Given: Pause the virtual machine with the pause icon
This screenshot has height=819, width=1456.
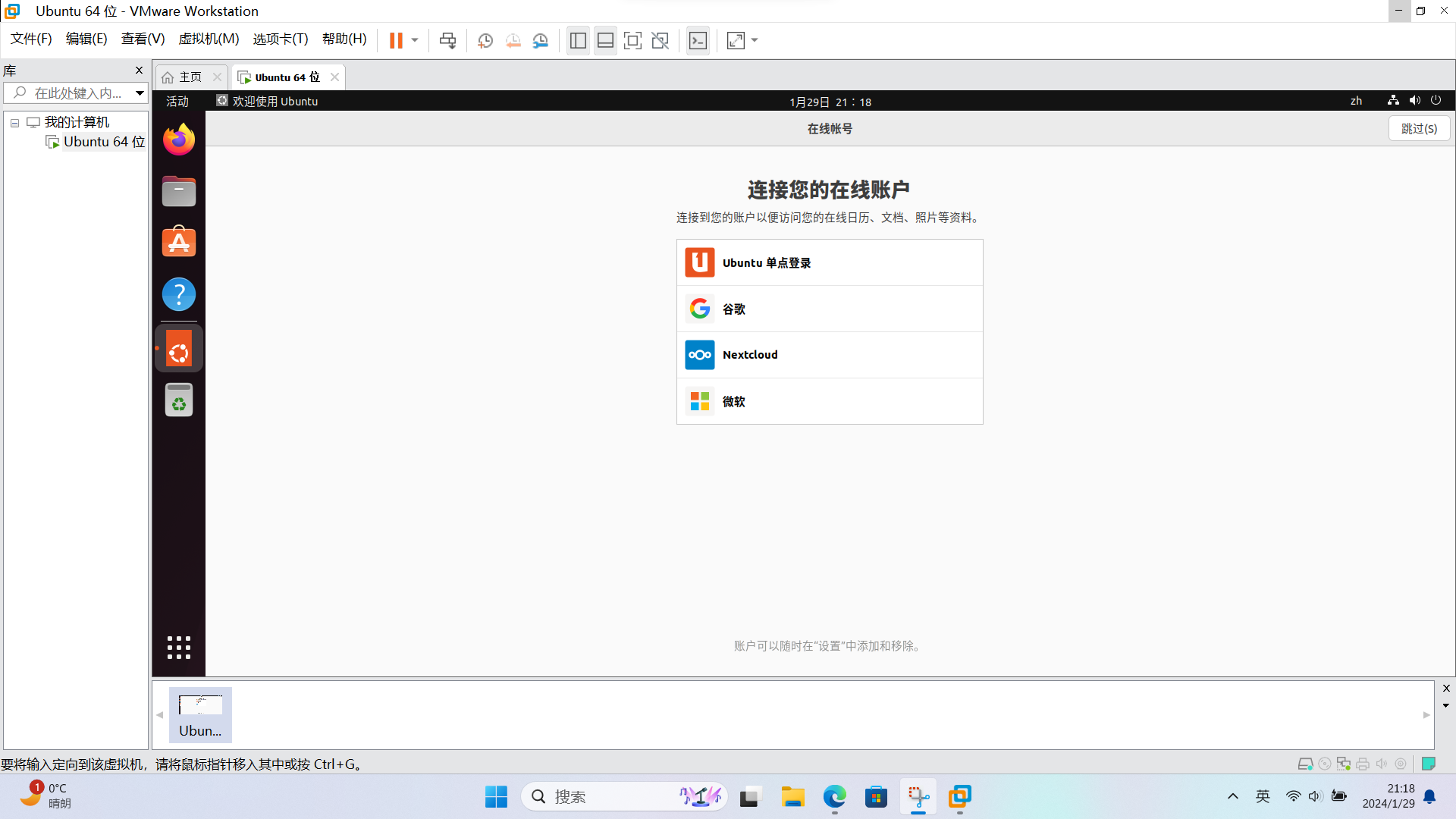Looking at the screenshot, I should coord(396,40).
